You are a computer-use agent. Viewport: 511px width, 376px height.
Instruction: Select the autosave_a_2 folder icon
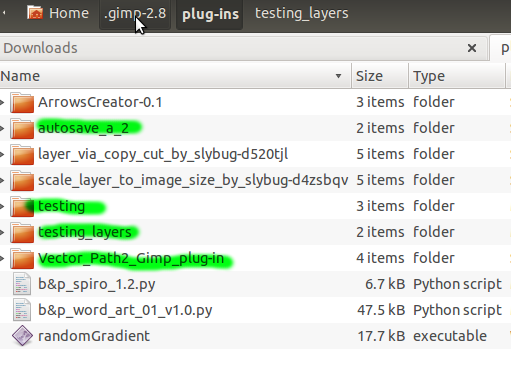click(22, 128)
